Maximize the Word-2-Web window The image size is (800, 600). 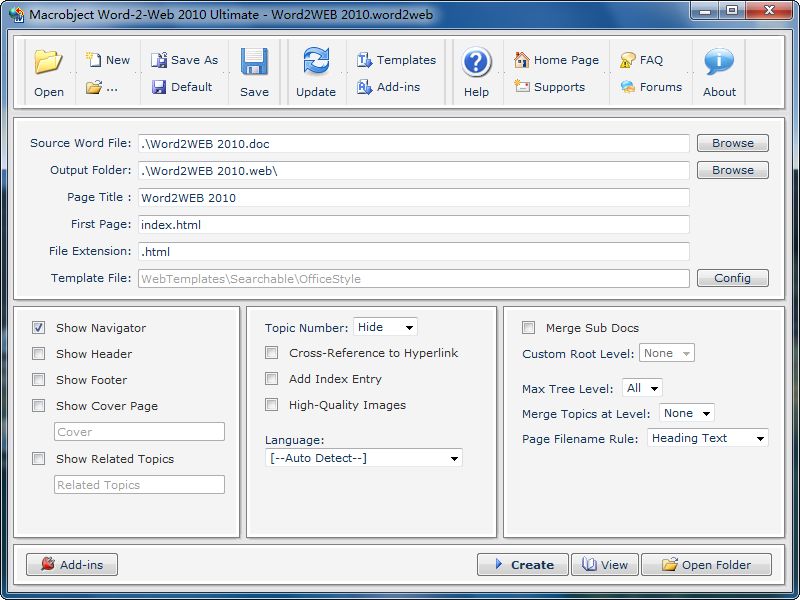click(732, 11)
